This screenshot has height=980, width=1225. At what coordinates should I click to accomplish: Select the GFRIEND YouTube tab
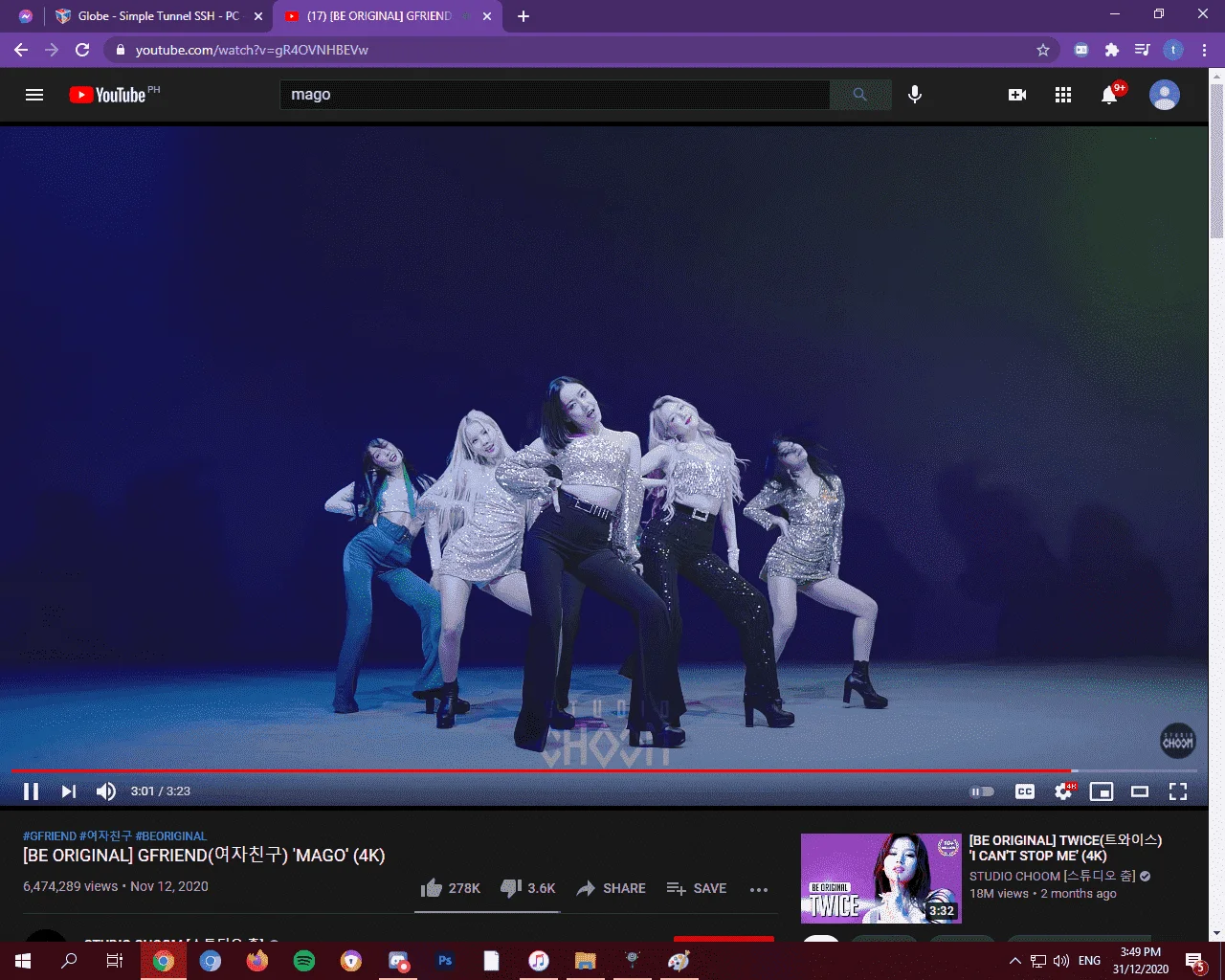379,16
